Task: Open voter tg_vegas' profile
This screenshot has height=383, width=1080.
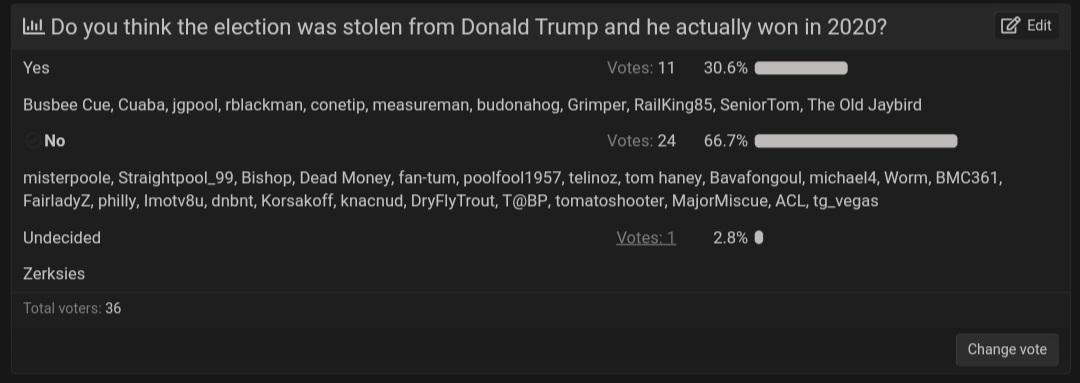Action: coord(845,201)
